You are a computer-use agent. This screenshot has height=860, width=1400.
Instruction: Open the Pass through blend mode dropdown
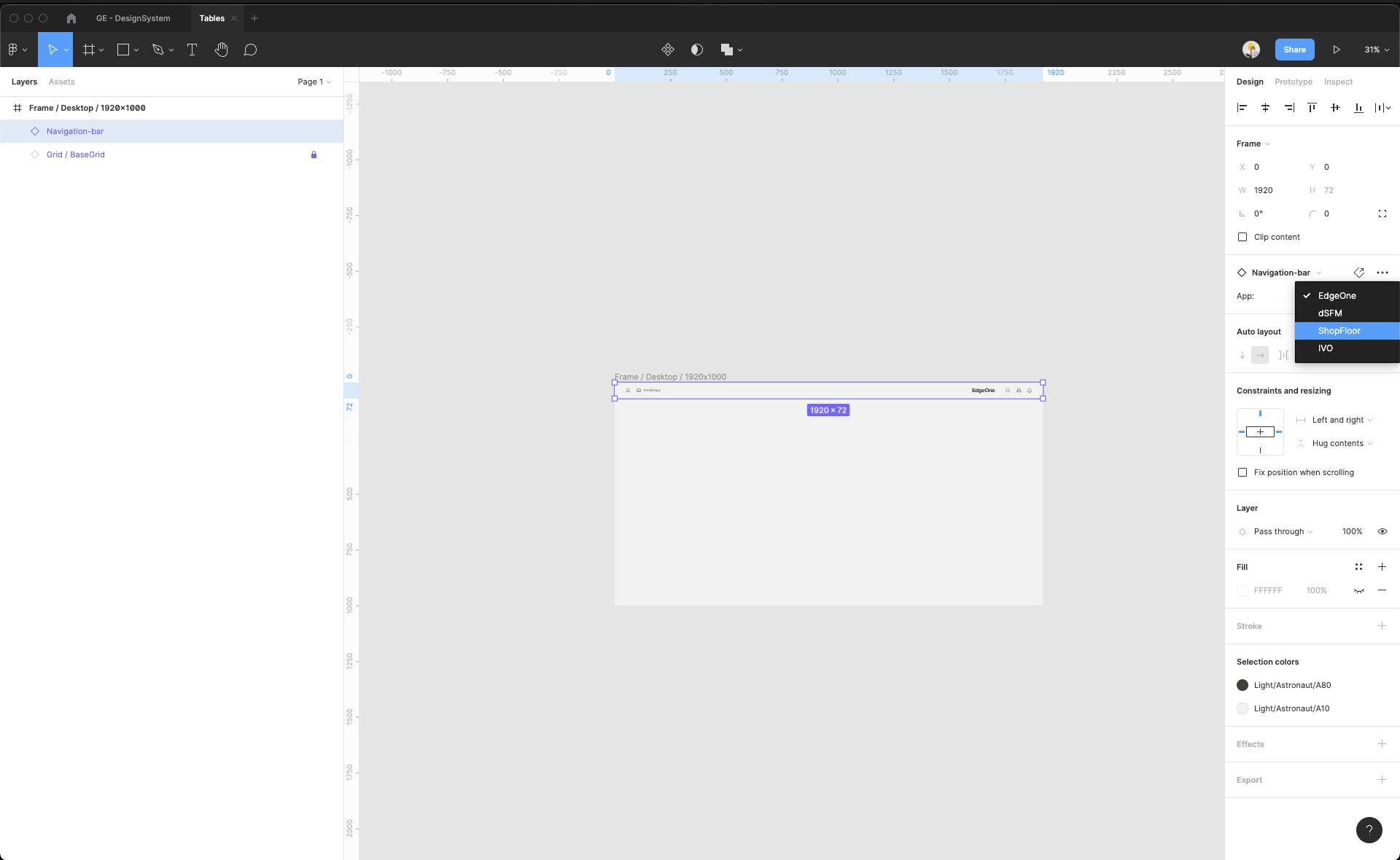1283,531
